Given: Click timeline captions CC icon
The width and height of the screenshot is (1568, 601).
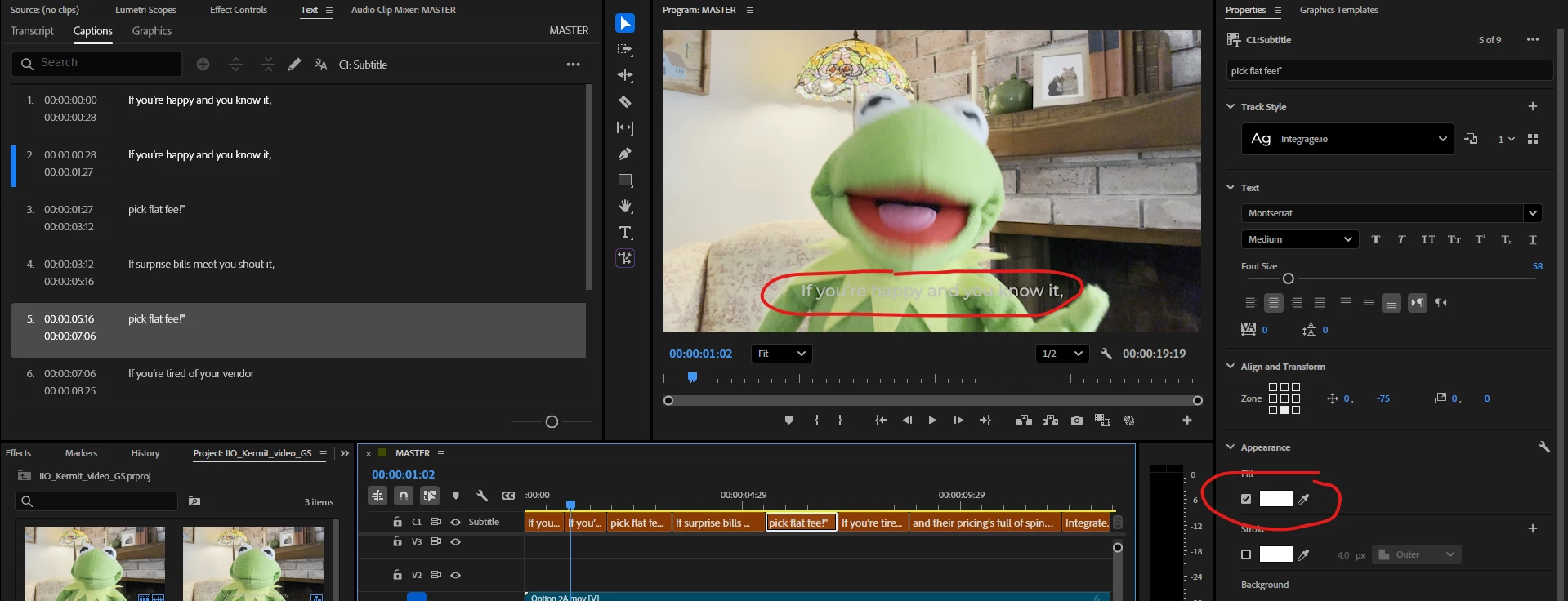Looking at the screenshot, I should pos(508,496).
